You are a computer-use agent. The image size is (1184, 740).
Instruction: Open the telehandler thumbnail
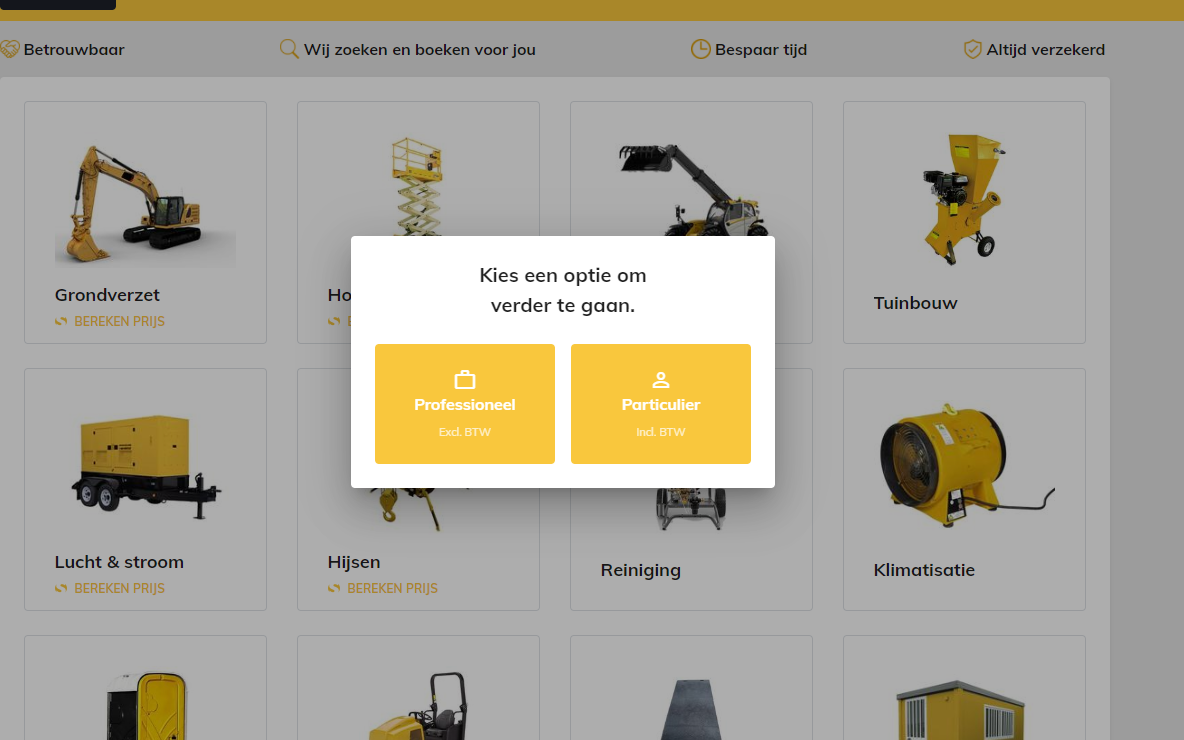[x=692, y=189]
